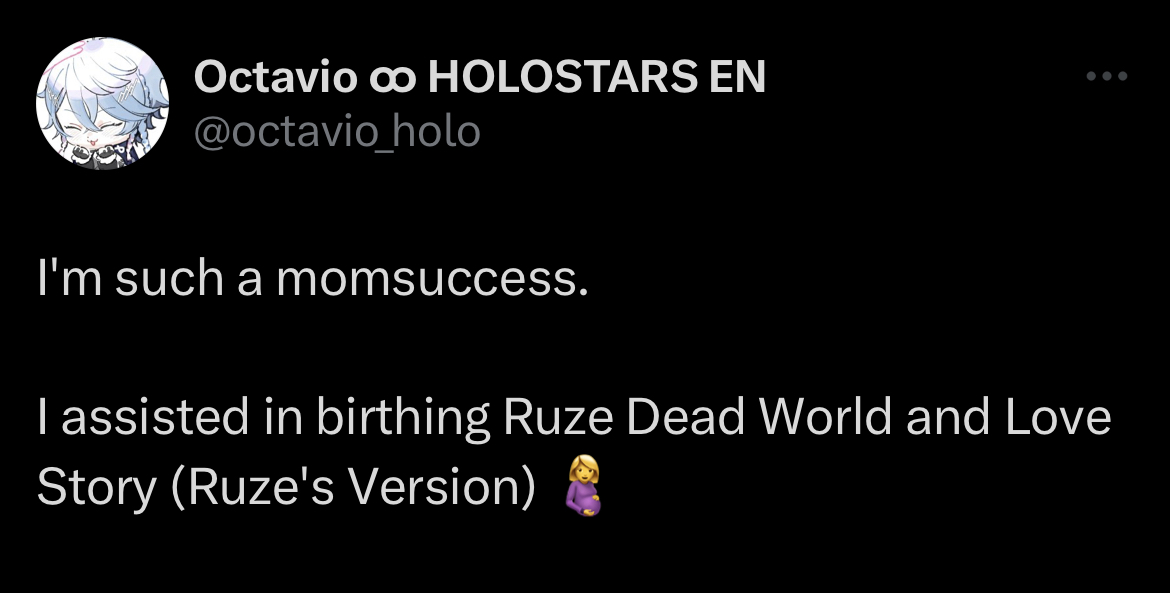This screenshot has width=1170, height=593.
Task: Click EN at end of display name
Action: pos(737,76)
